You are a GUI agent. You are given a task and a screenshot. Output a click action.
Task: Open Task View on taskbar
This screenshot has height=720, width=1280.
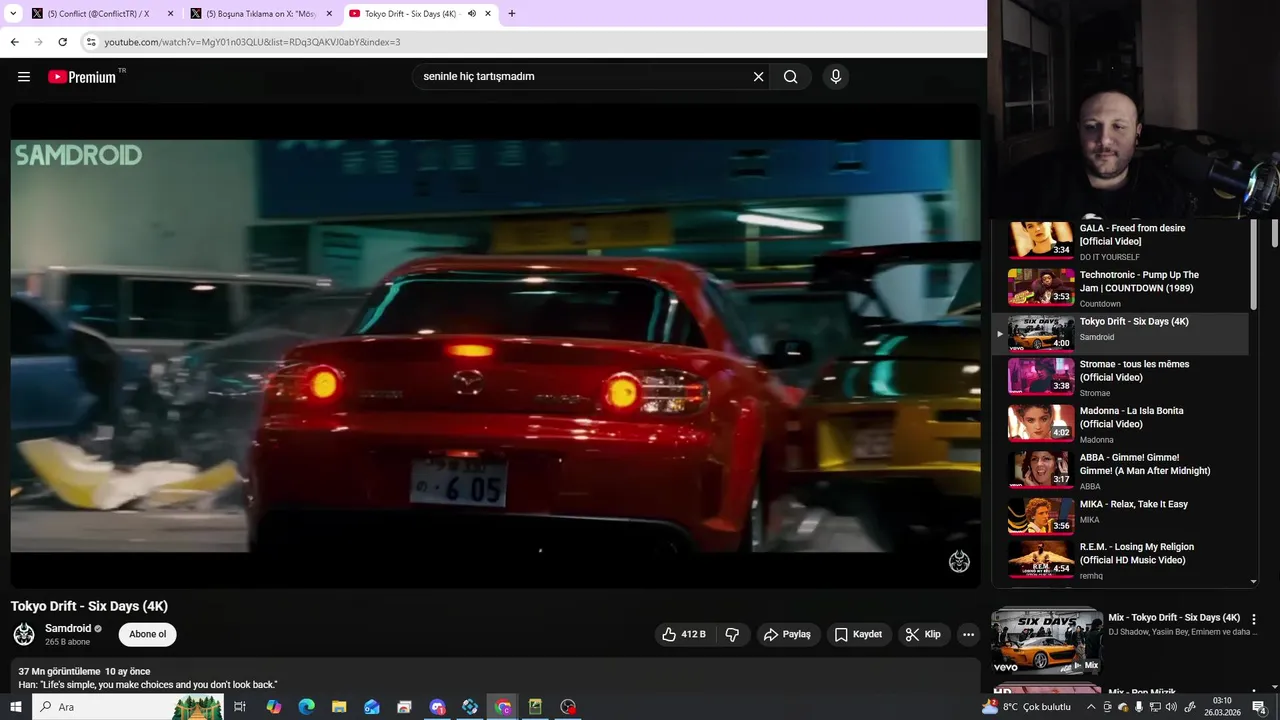click(240, 707)
